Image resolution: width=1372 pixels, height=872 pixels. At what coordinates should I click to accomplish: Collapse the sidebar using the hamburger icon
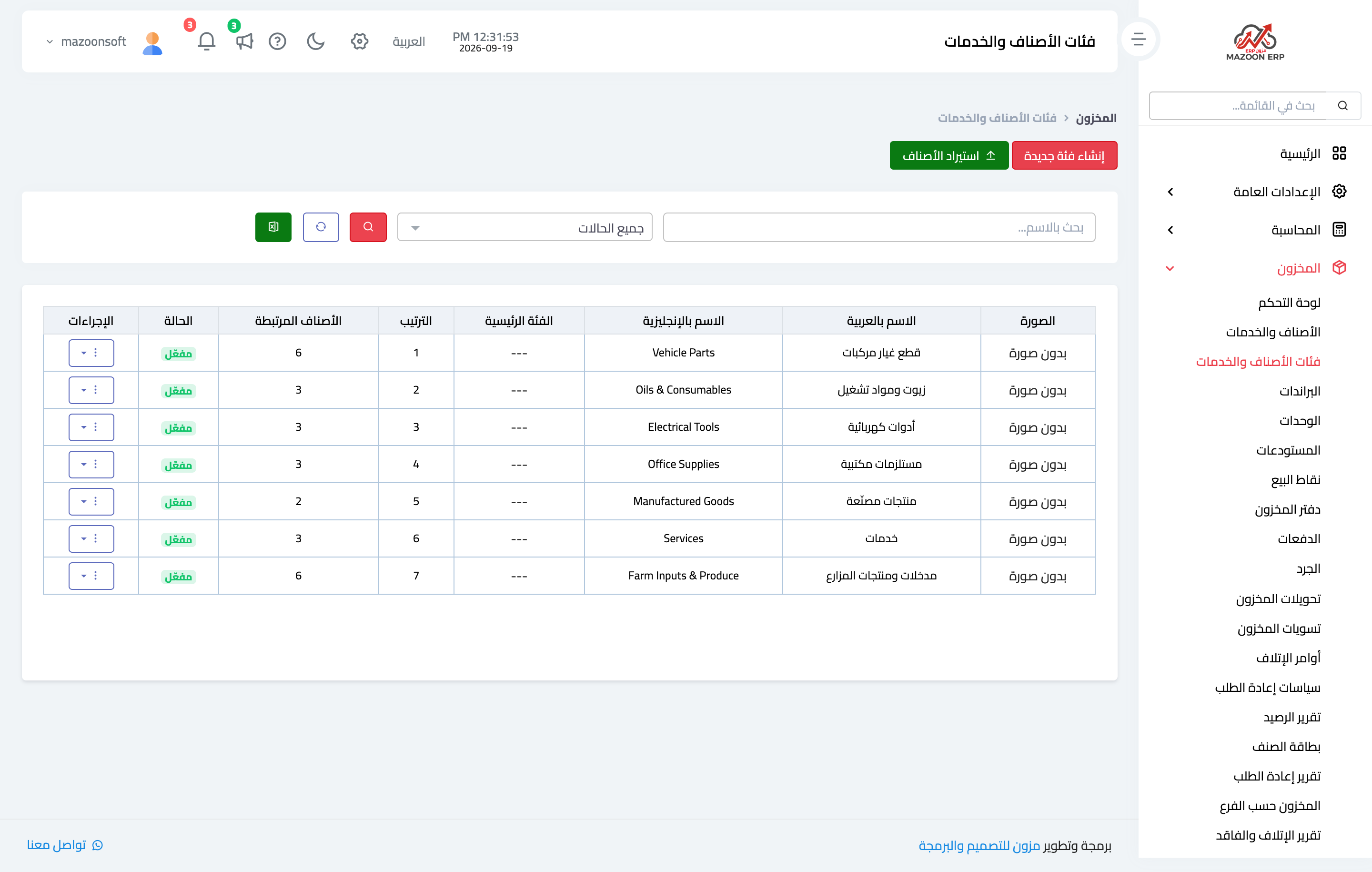(x=1139, y=40)
